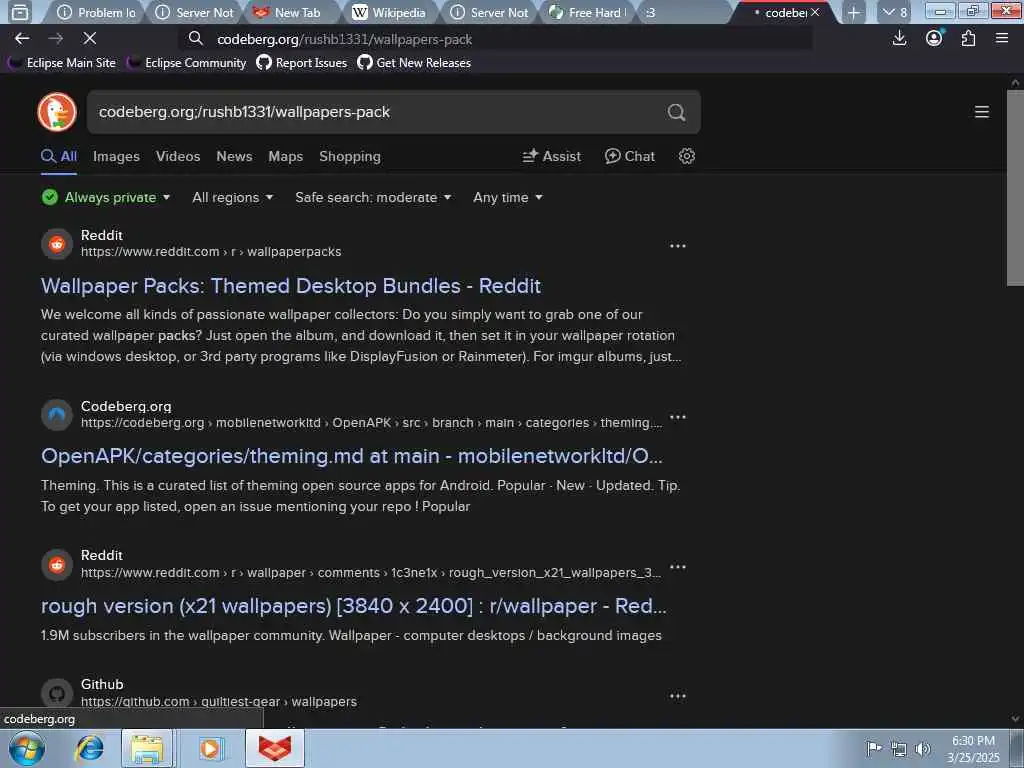Switch to the Maps search tab

pyautogui.click(x=285, y=157)
